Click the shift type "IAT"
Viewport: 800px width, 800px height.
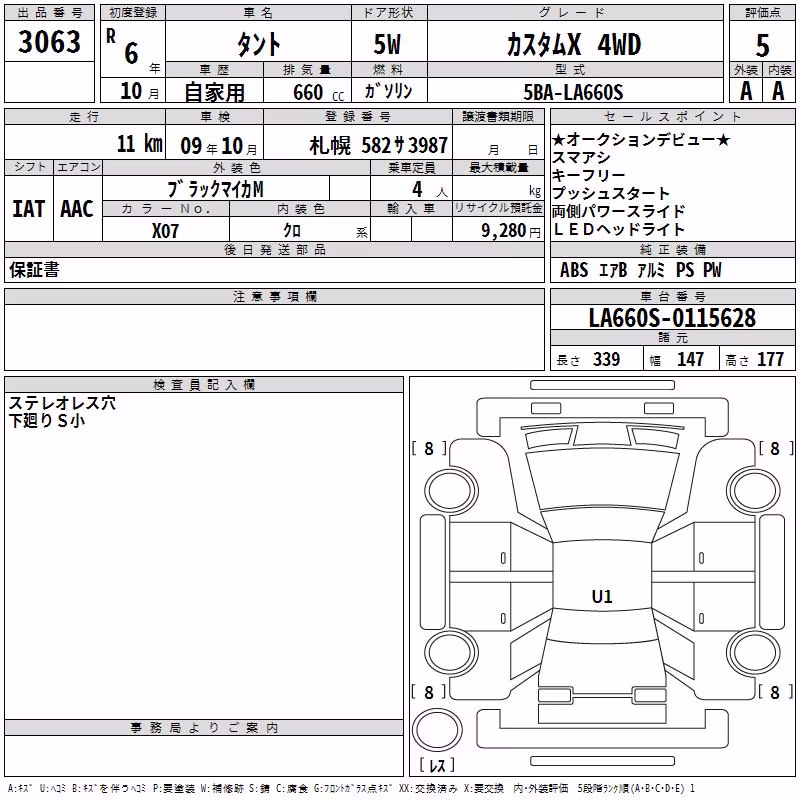[x=29, y=209]
